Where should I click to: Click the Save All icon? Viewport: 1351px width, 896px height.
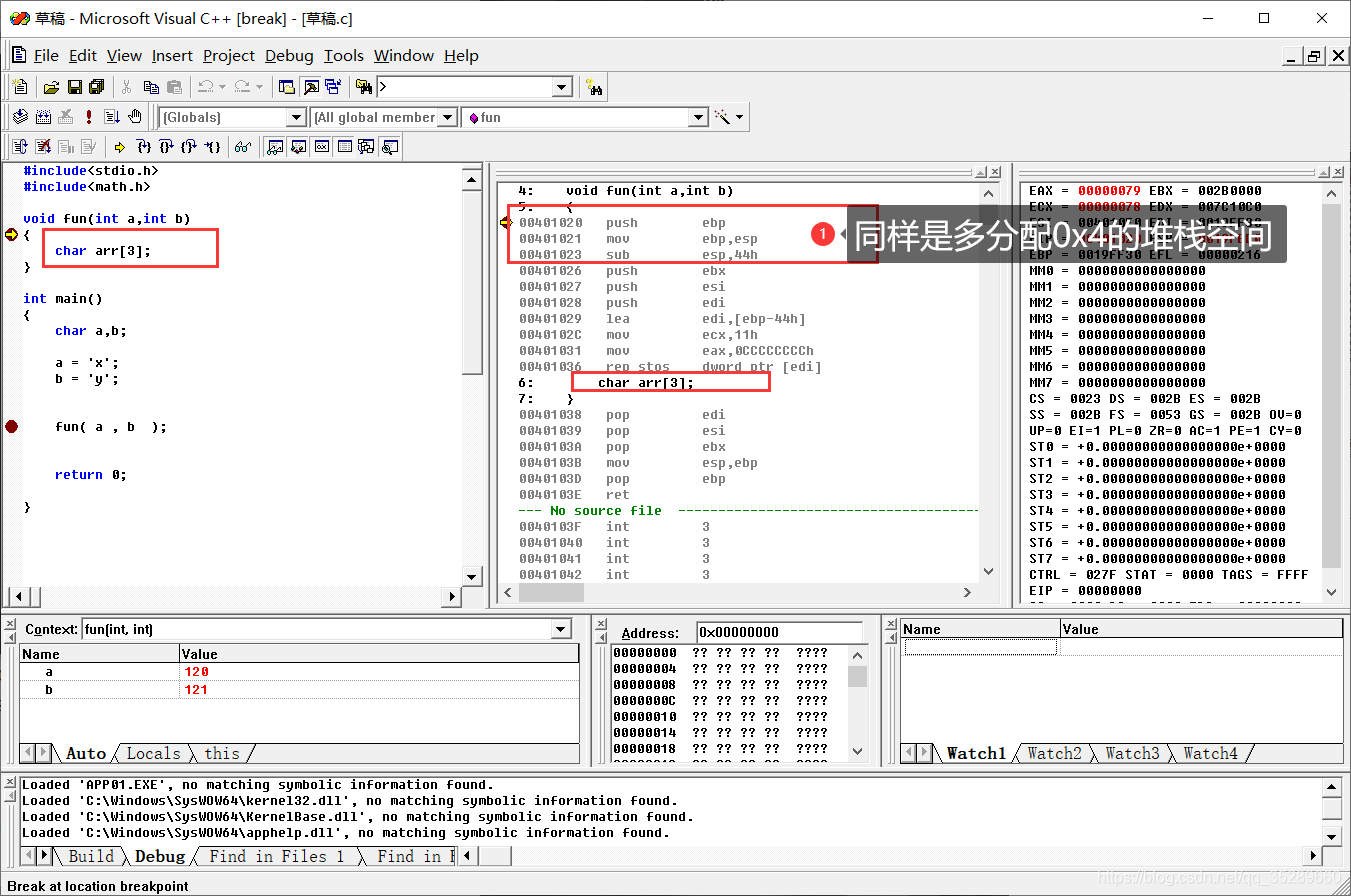[97, 87]
